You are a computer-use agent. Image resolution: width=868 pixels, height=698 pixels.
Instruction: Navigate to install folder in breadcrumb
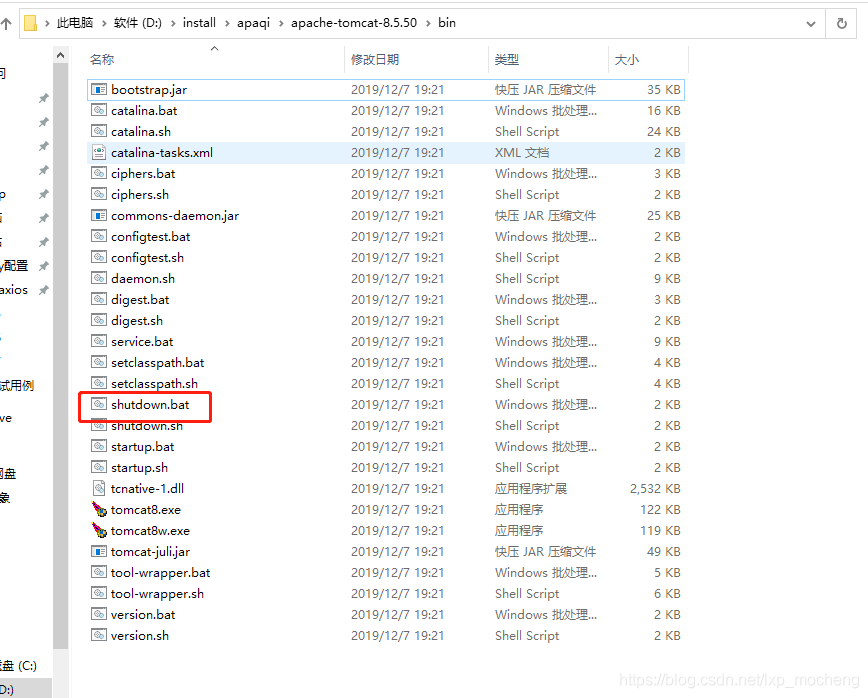199,23
